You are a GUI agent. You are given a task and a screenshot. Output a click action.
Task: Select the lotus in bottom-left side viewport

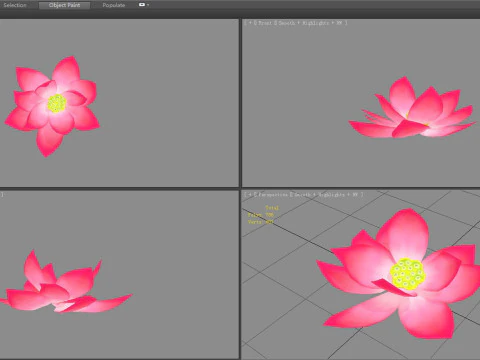(66, 282)
